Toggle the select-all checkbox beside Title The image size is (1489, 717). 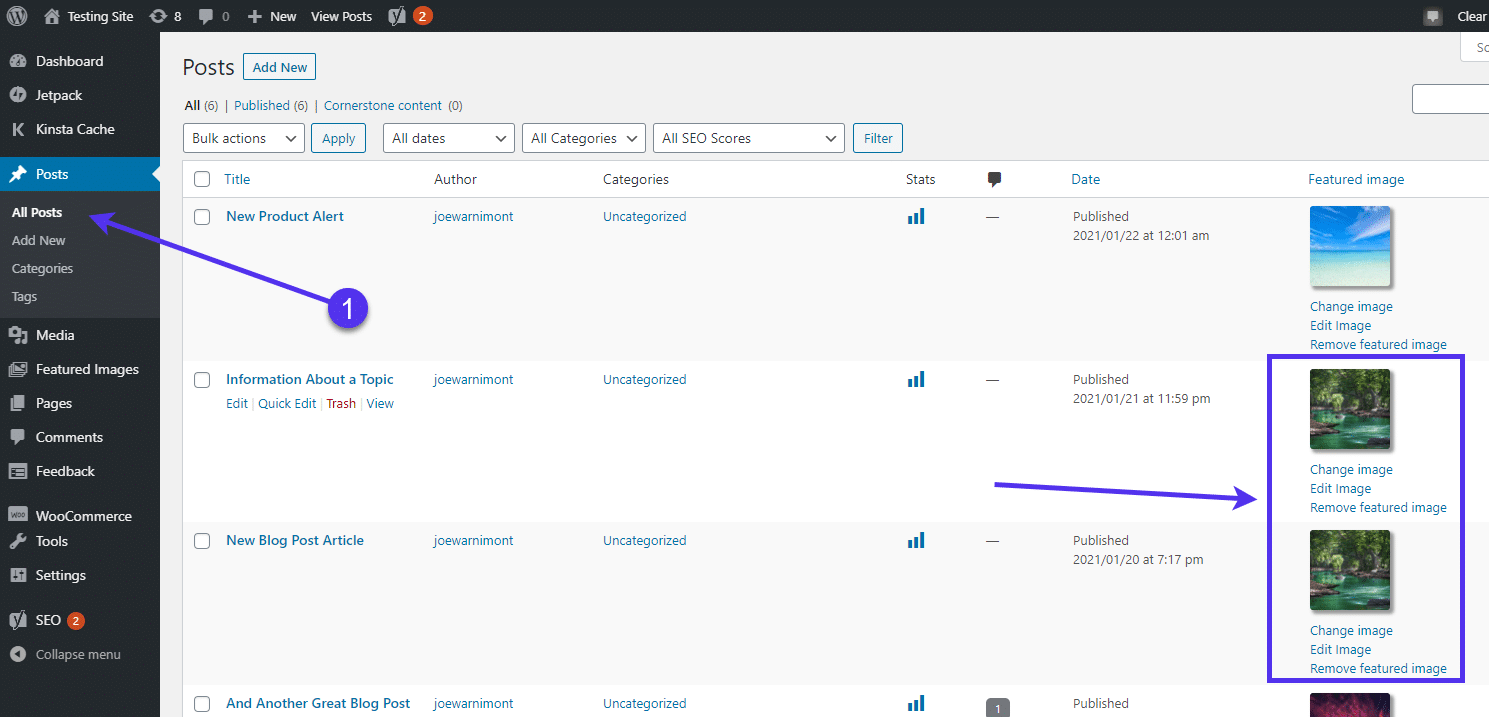click(202, 179)
